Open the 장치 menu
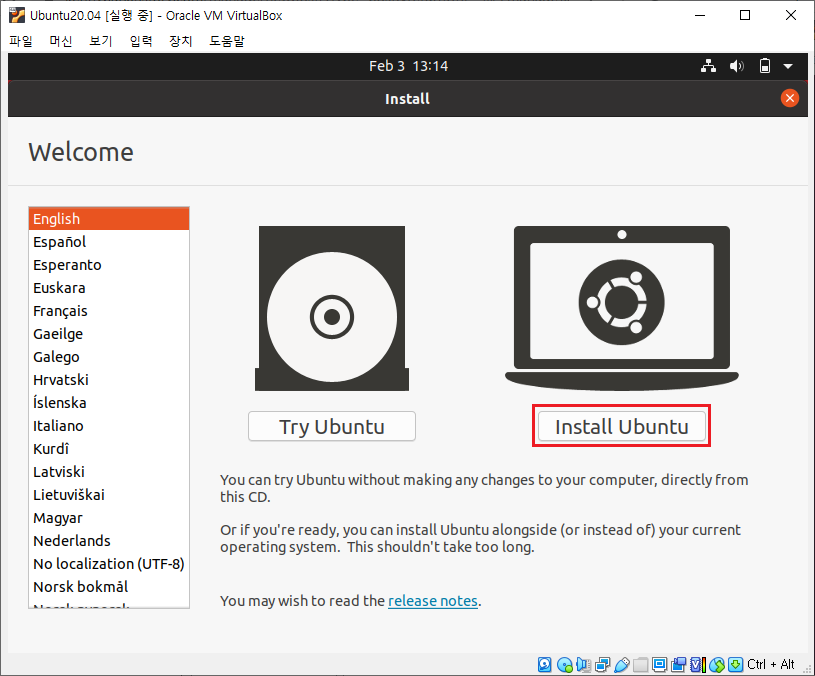Image resolution: width=815 pixels, height=676 pixels. tap(181, 41)
